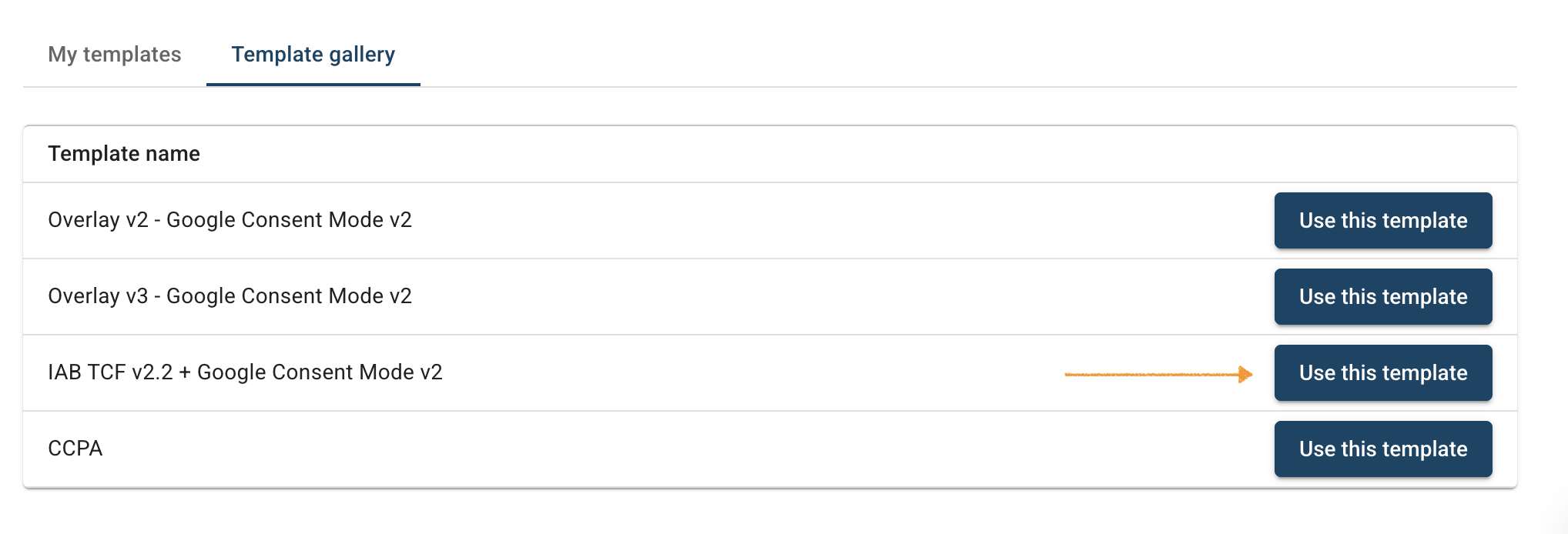Select the Overlay v3 template name text
1568x534 pixels.
click(x=230, y=296)
